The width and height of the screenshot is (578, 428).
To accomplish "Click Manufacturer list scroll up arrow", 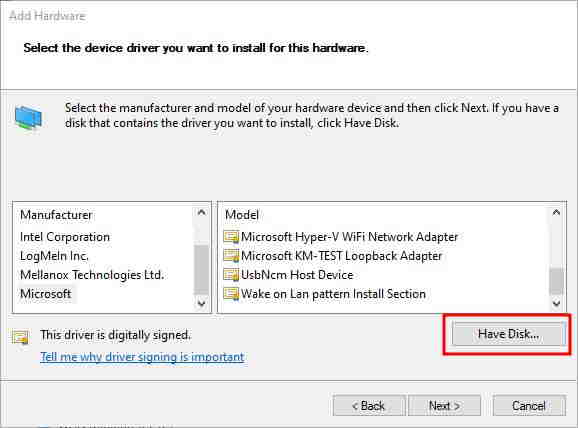I will (201, 213).
